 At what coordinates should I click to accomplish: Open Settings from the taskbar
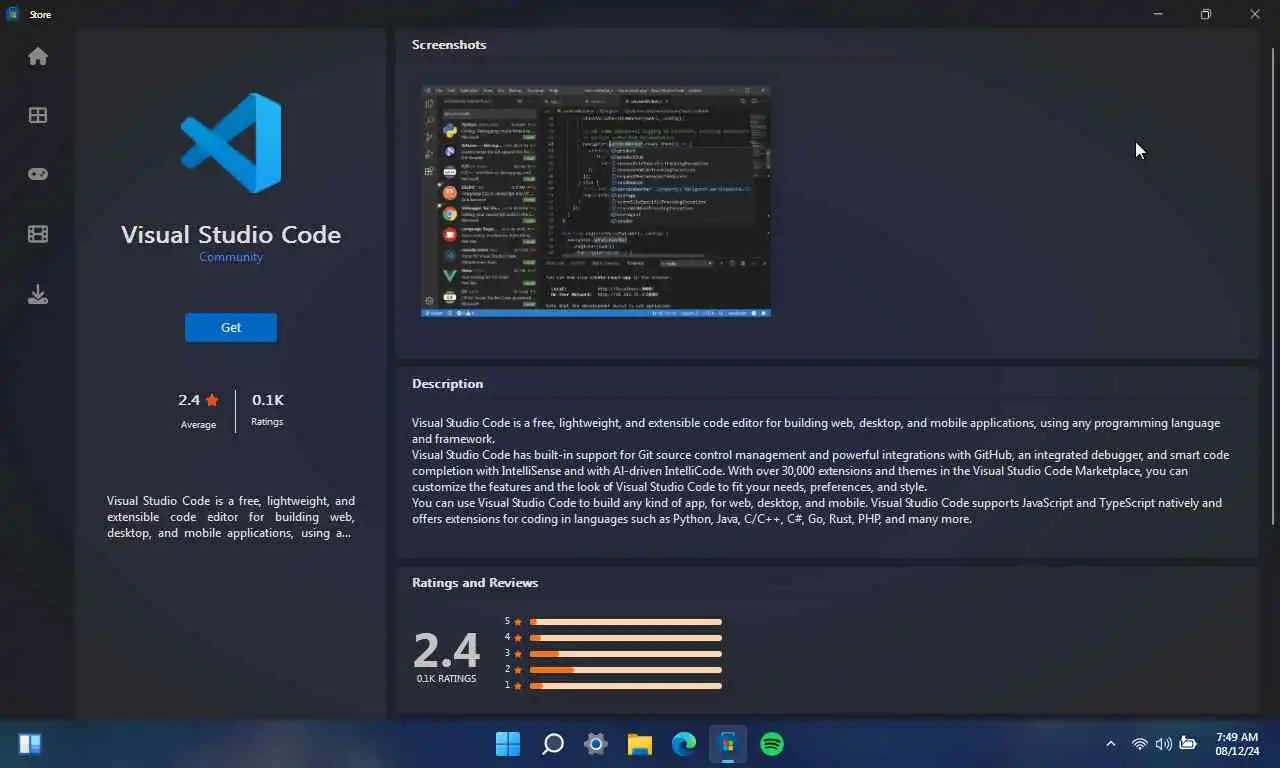(x=596, y=744)
